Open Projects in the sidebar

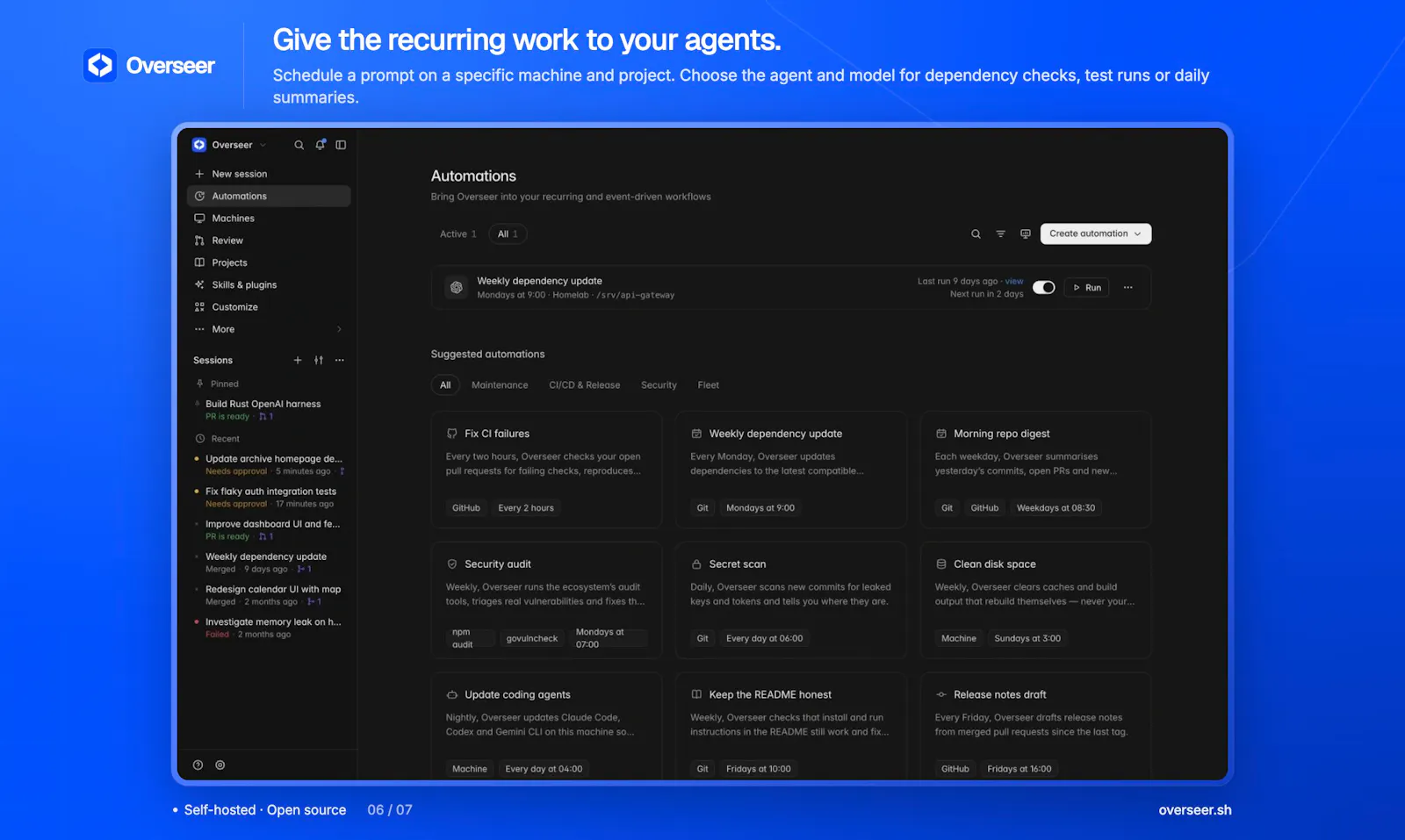(269, 262)
